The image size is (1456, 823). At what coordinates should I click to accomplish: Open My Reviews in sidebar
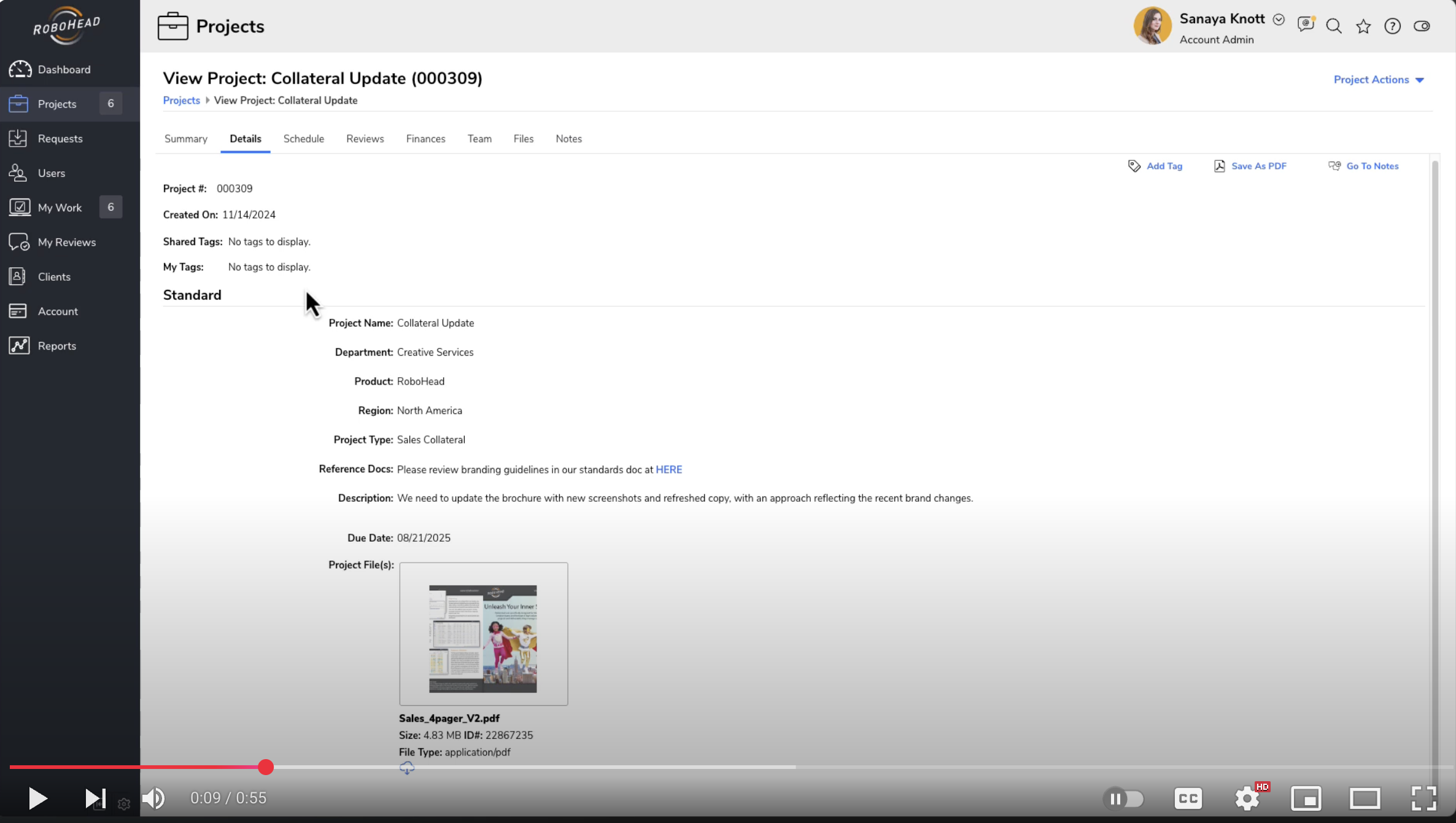pos(66,242)
